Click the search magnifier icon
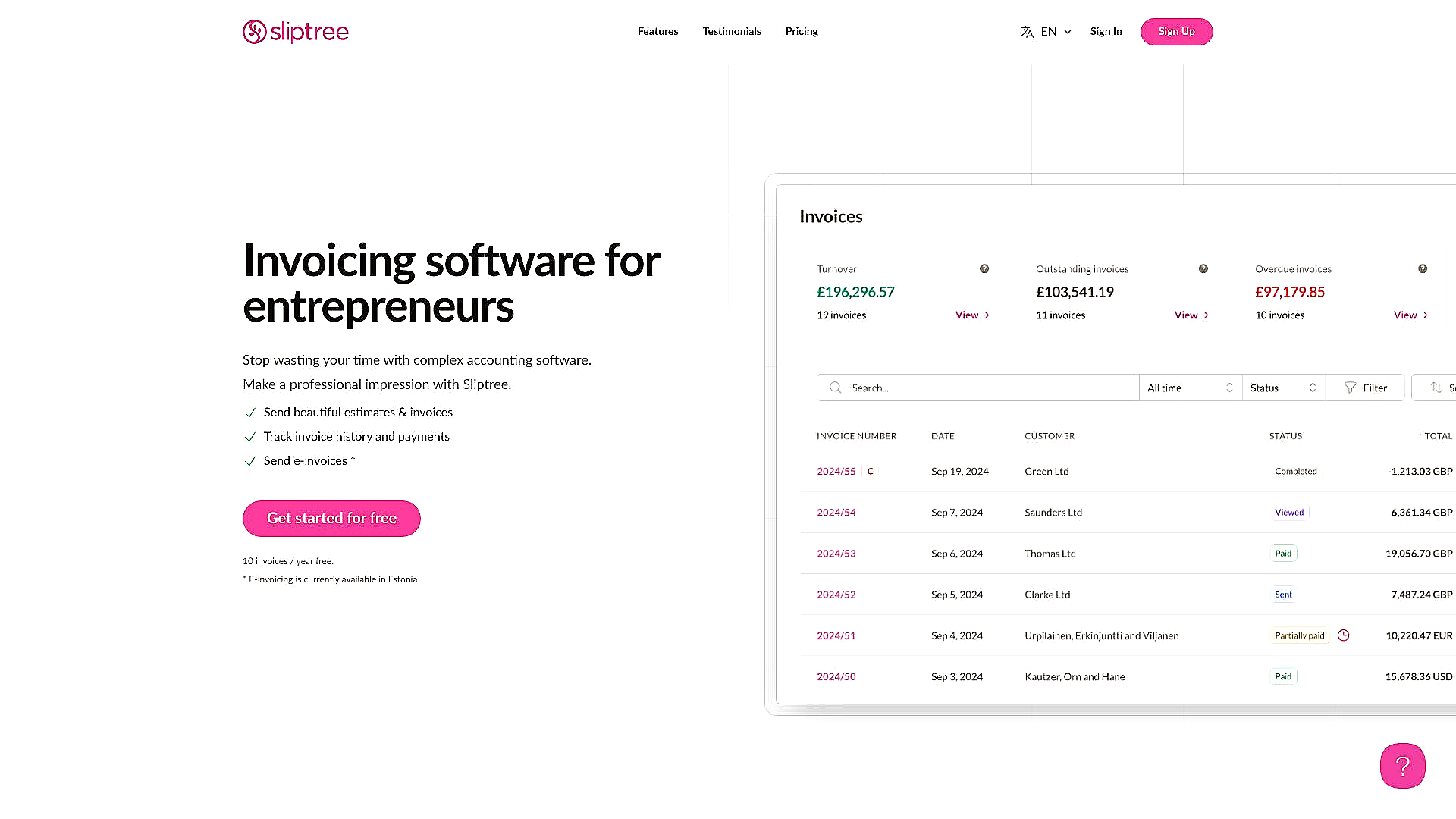This screenshot has width=1456, height=819. tap(835, 388)
